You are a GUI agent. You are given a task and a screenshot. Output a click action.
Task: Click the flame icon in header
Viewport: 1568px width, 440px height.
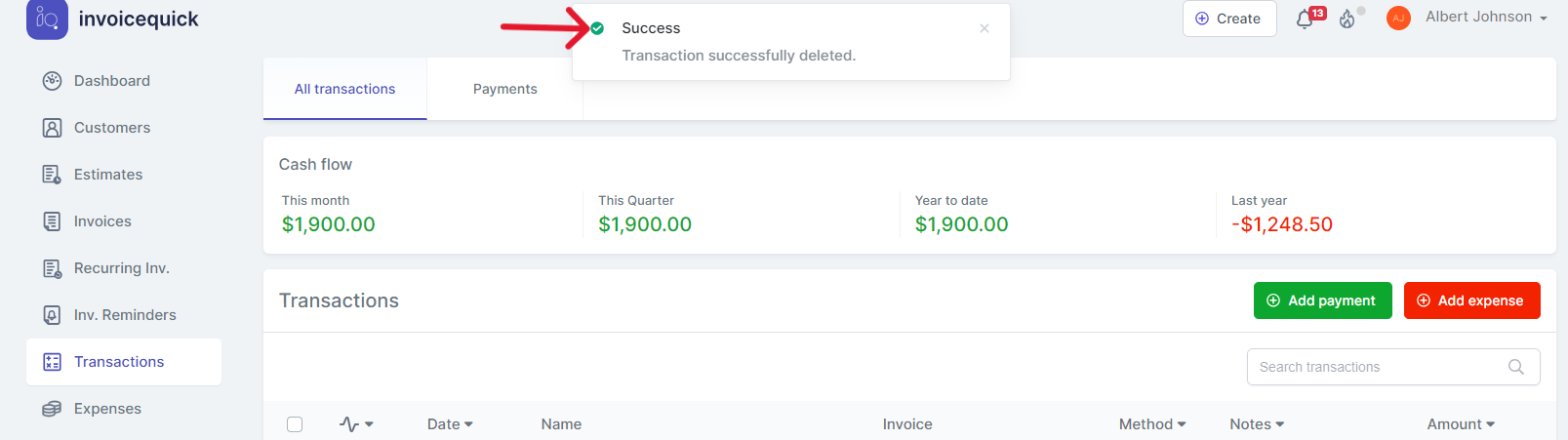point(1347,20)
